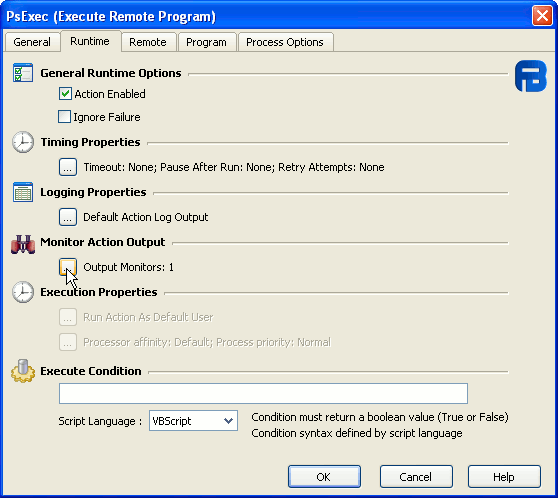Open the Remote tab
The image size is (558, 498).
click(148, 42)
